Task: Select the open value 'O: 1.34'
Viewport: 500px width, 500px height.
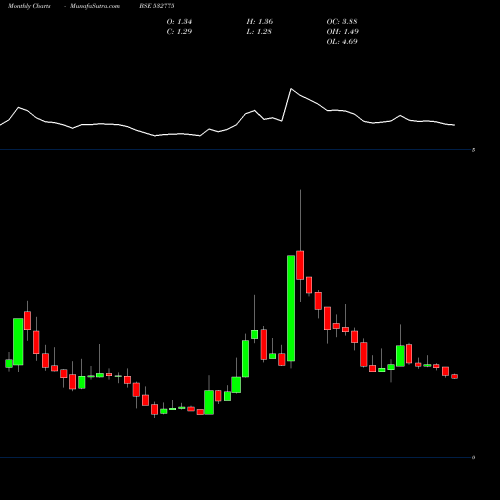Action: [x=179, y=22]
